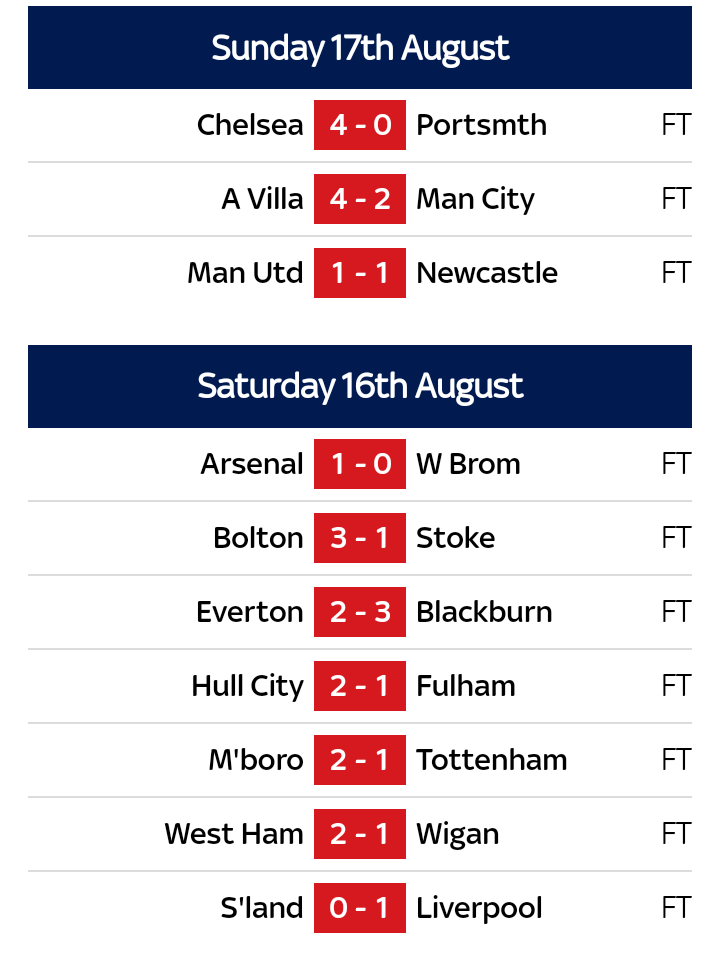Select the Tottenham team link
This screenshot has width=720, height=964.
491,760
